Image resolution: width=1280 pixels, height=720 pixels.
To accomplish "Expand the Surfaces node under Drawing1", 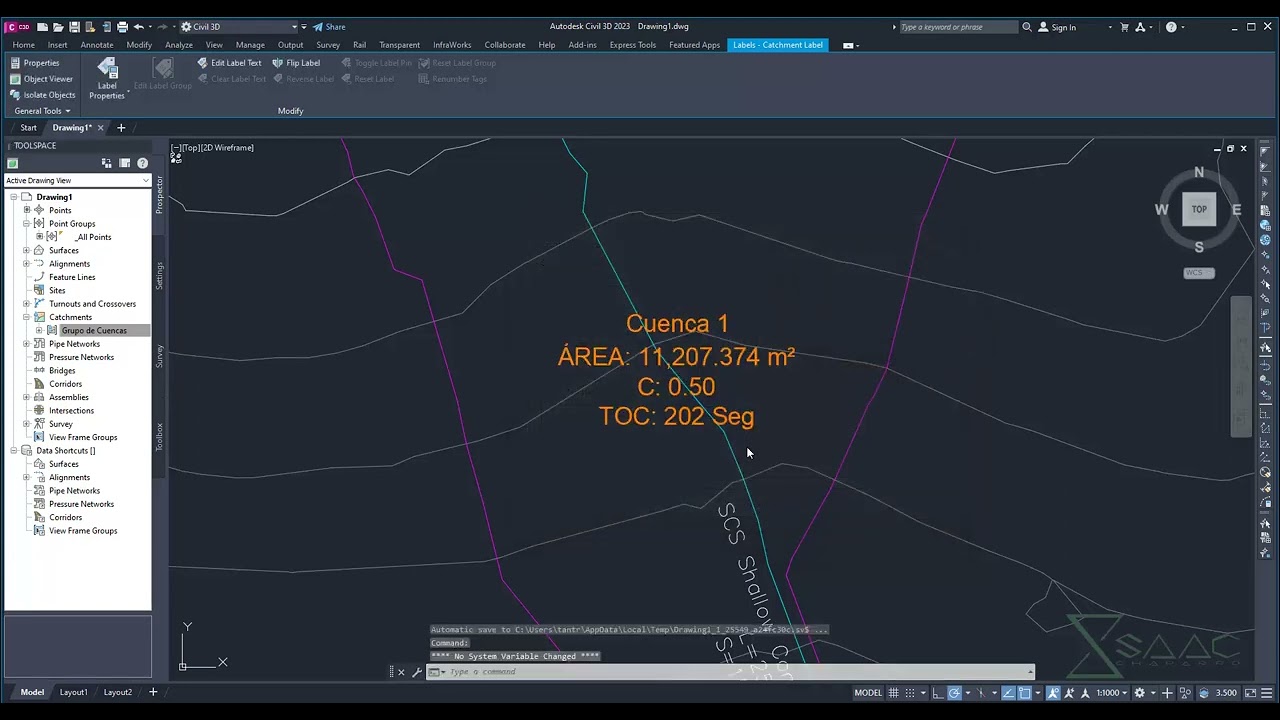I will (x=27, y=250).
